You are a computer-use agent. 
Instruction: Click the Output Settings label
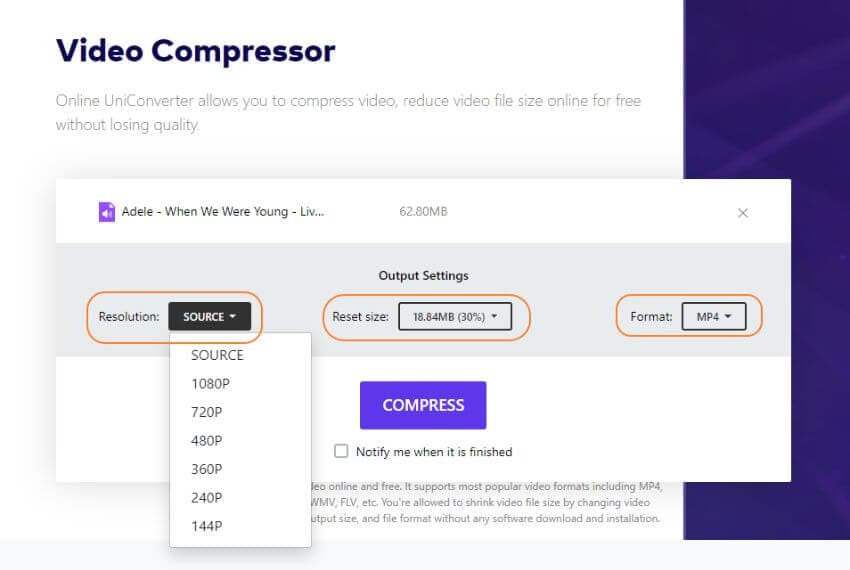coord(423,275)
